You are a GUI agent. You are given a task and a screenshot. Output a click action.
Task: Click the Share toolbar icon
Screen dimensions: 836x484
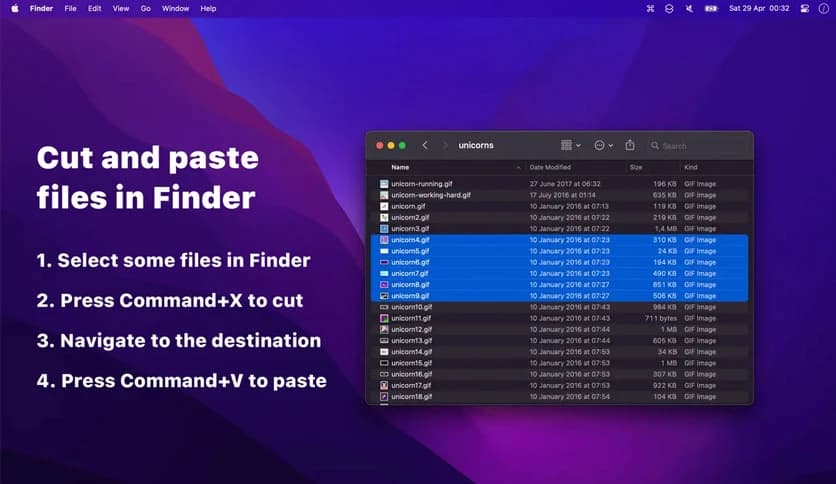tap(630, 145)
